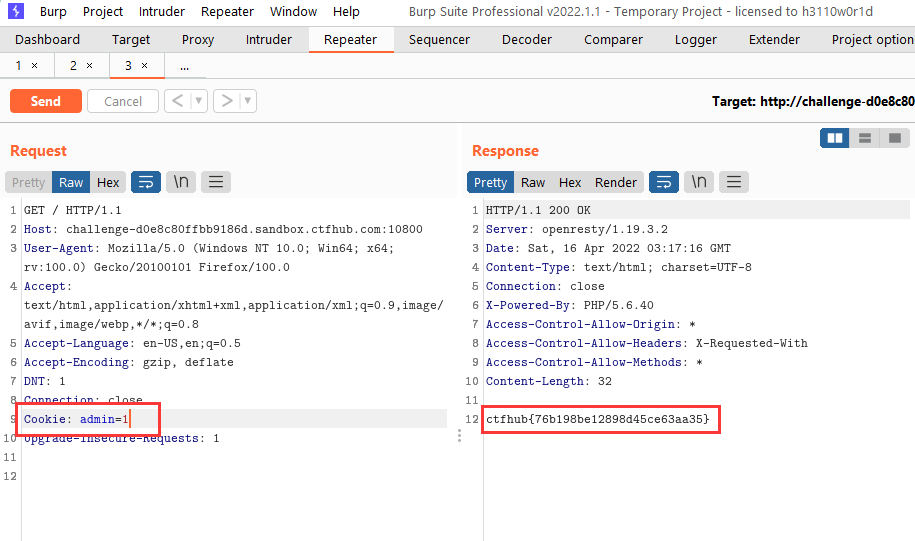915x541 pixels.
Task: Select the Repeater tool tab
Action: point(351,40)
